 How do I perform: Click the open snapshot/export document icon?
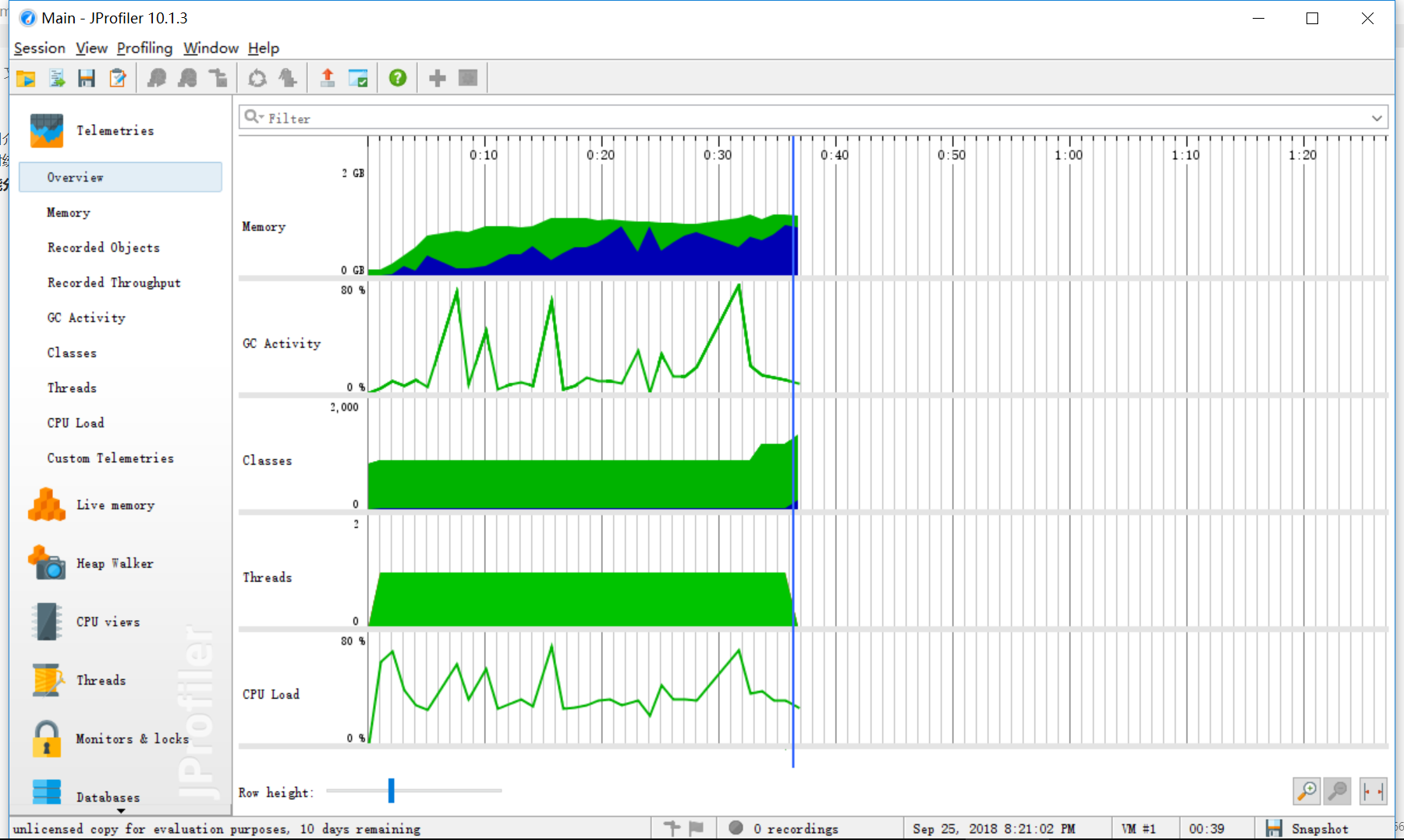56,78
